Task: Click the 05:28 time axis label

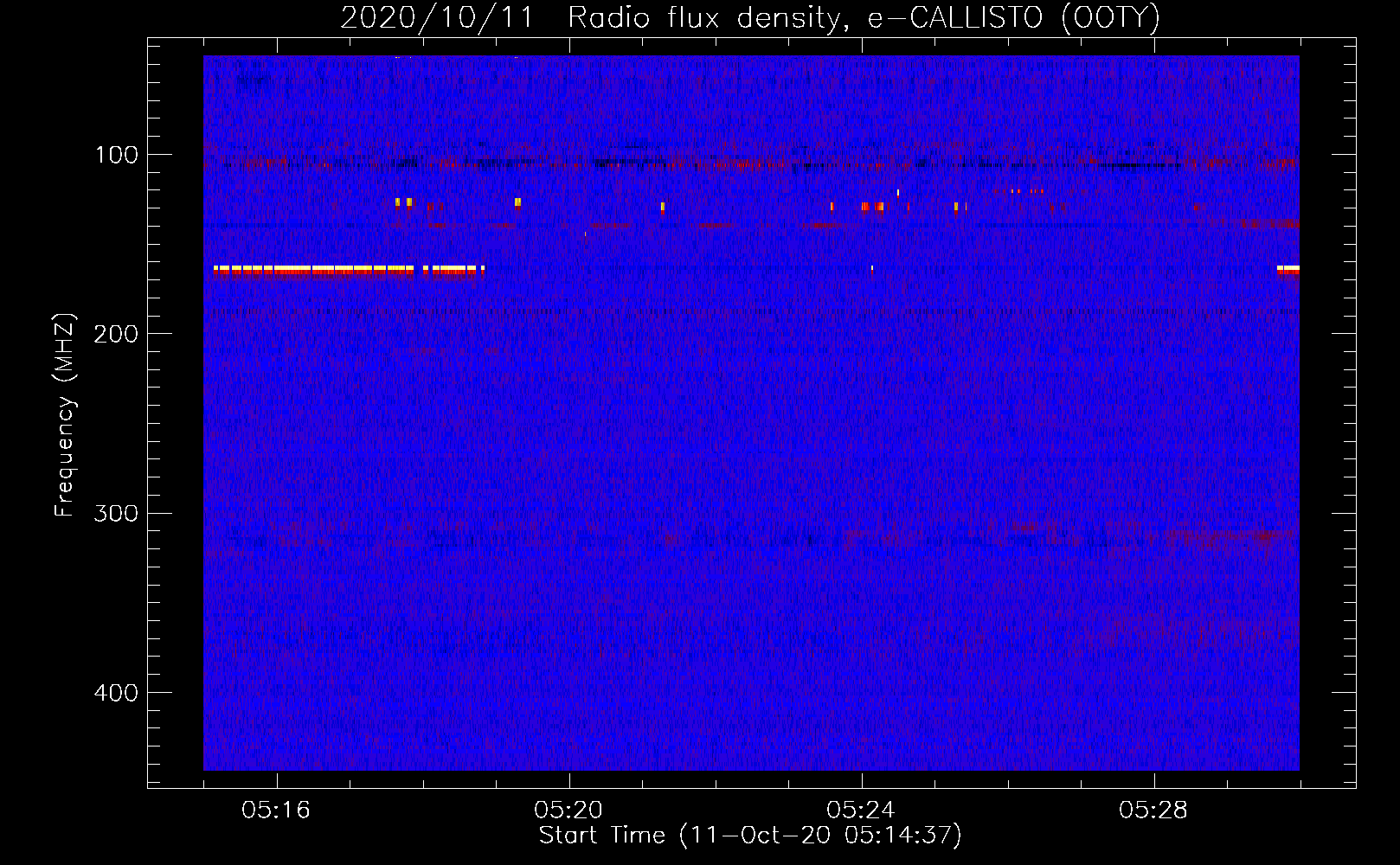Action: [x=1153, y=811]
